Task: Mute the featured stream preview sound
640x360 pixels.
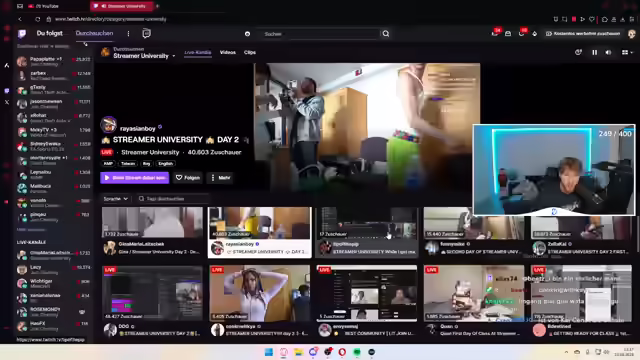Action: [x=608, y=52]
